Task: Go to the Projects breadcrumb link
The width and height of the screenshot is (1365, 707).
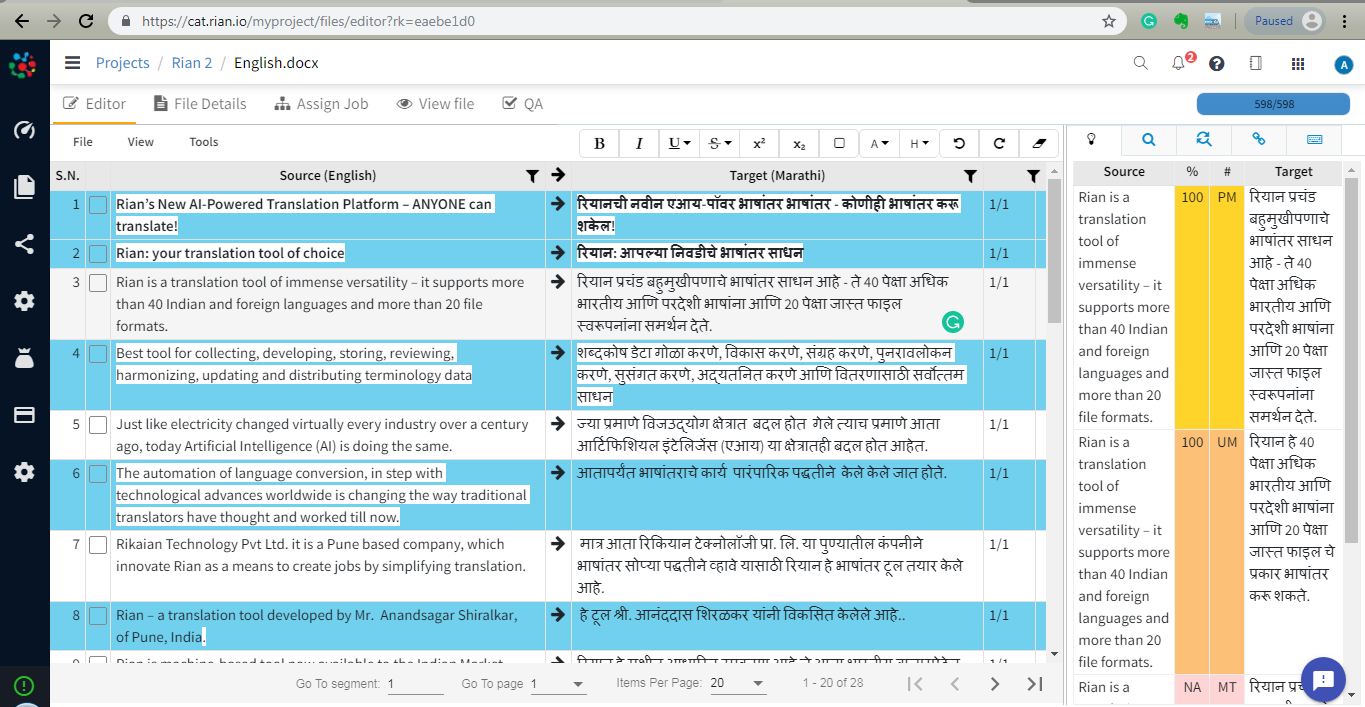Action: pos(122,63)
